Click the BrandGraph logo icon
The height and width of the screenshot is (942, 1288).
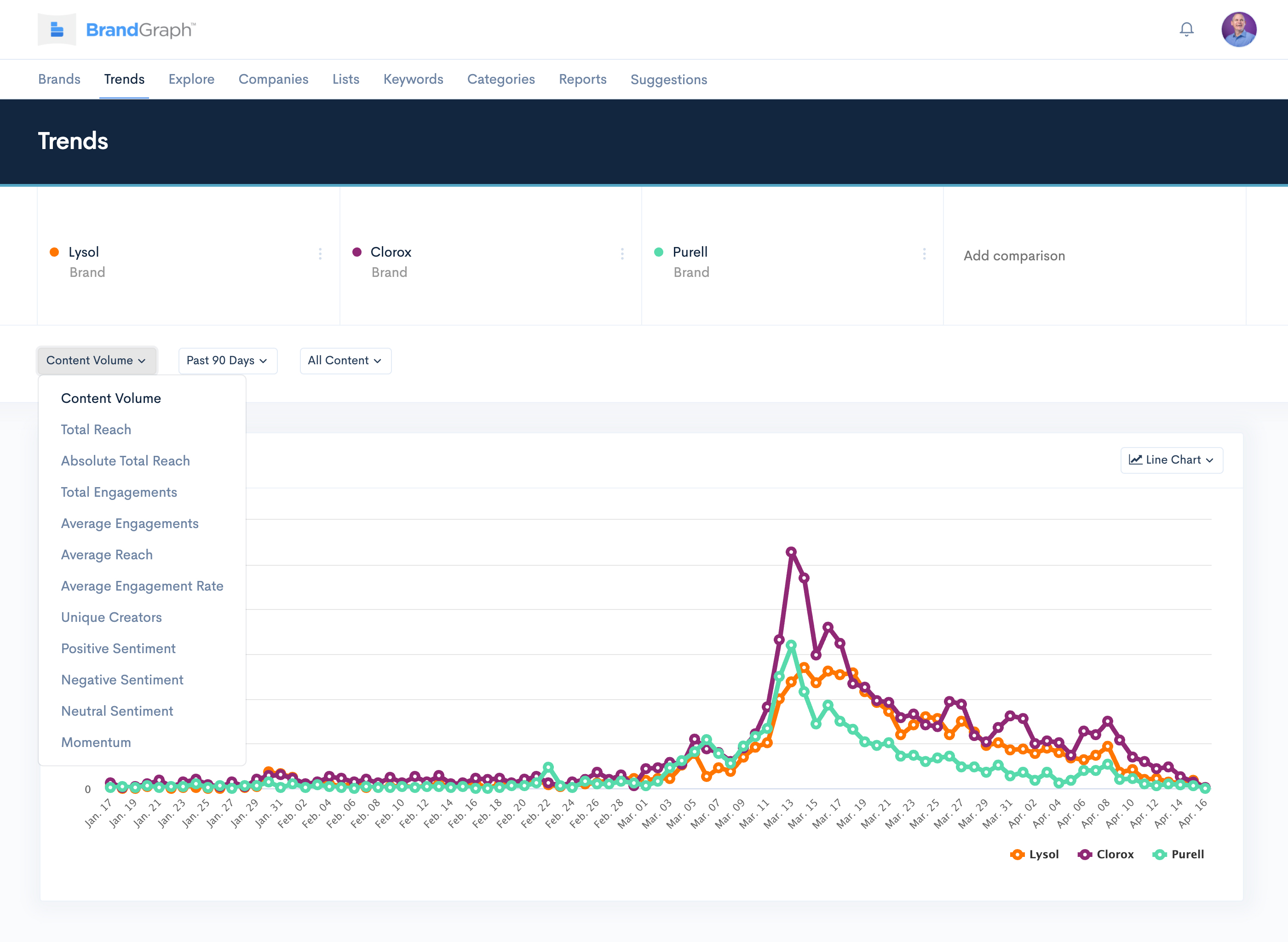pos(57,29)
